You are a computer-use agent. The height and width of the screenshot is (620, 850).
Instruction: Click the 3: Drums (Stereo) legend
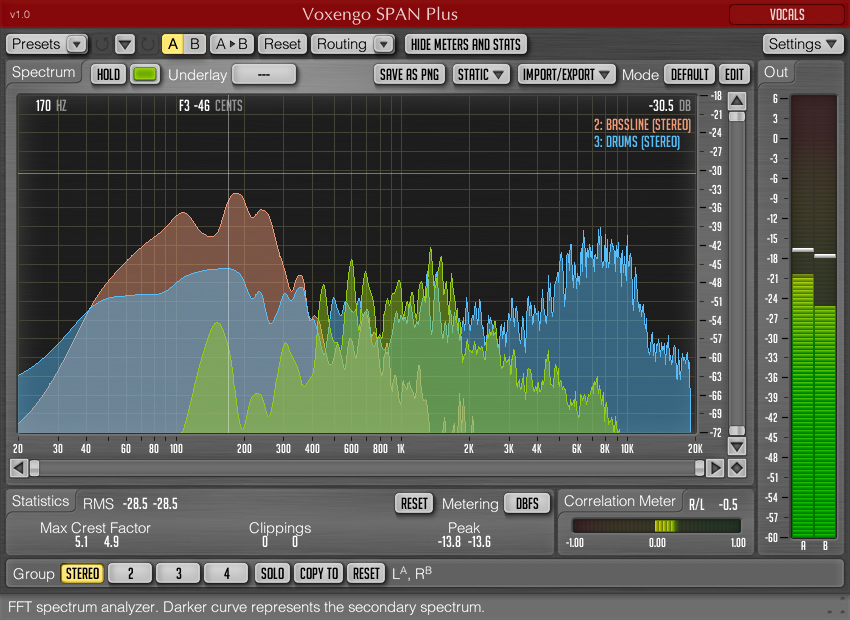636,142
